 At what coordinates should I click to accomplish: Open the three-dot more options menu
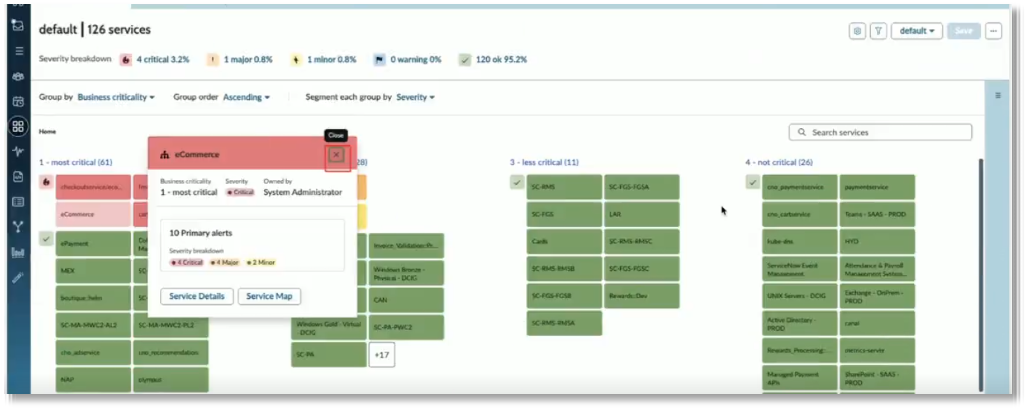[993, 31]
